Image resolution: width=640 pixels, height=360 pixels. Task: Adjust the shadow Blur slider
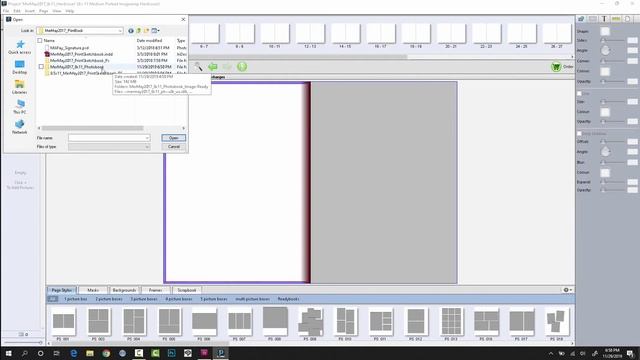pos(613,162)
